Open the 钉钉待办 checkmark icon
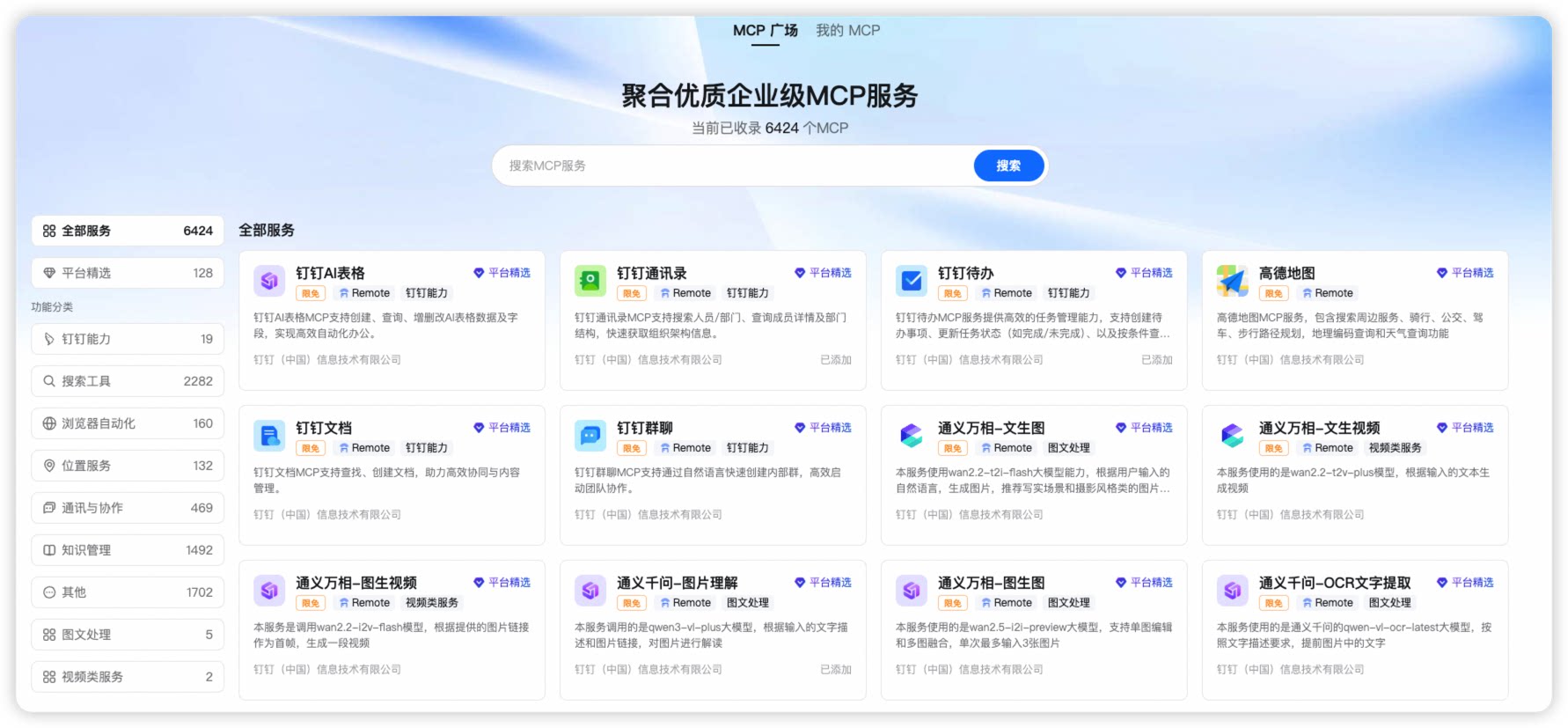This screenshot has width=1568, height=728. (912, 281)
